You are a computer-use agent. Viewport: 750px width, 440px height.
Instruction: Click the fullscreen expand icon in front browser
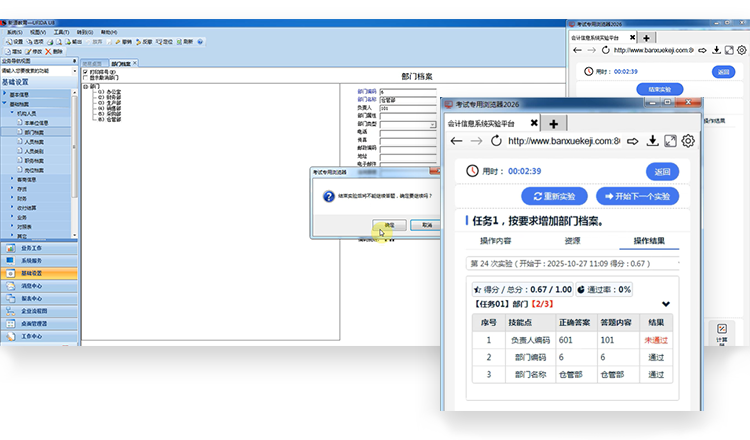point(670,141)
